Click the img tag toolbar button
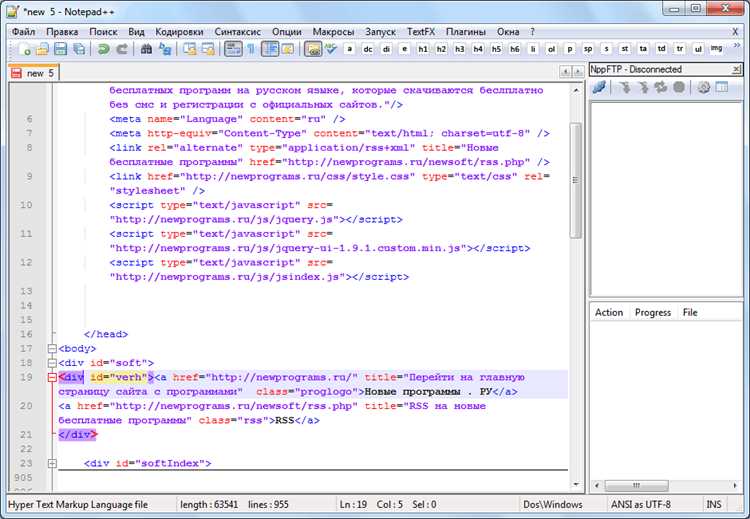The width and height of the screenshot is (750, 519). (716, 49)
